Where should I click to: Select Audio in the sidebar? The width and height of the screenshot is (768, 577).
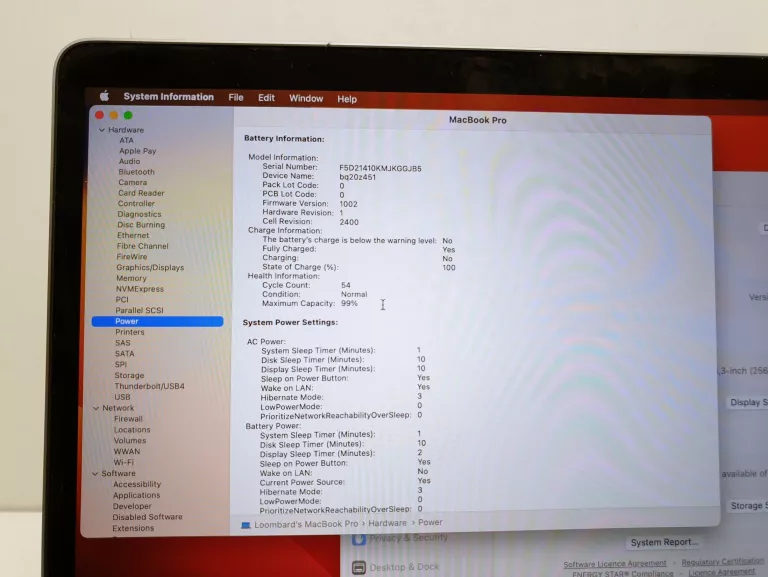[x=129, y=161]
